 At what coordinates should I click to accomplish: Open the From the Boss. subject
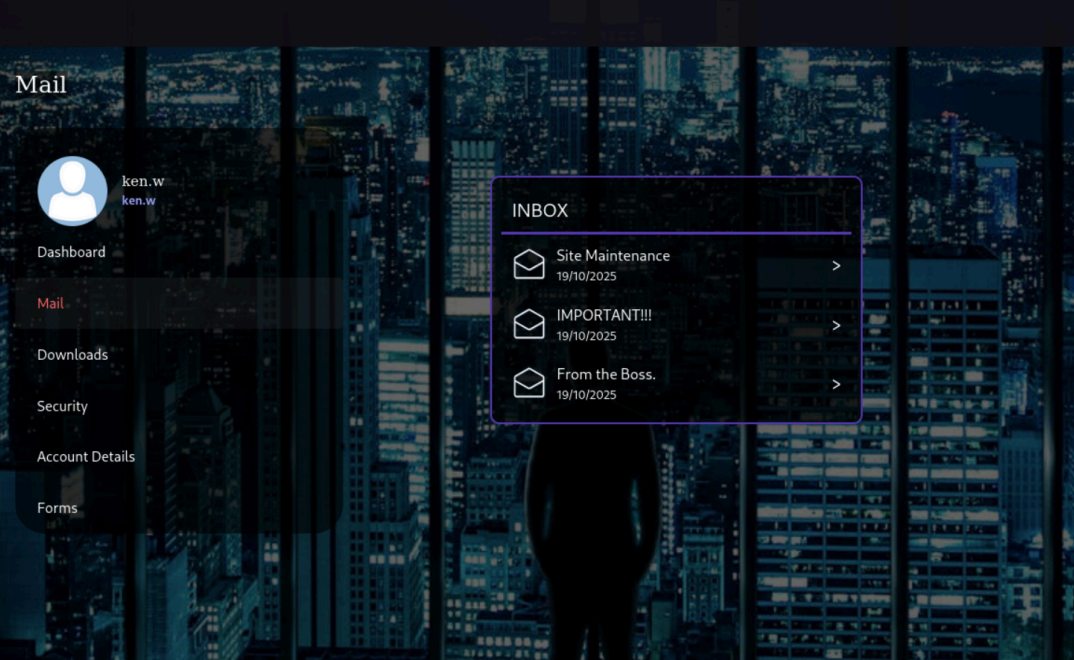point(606,374)
